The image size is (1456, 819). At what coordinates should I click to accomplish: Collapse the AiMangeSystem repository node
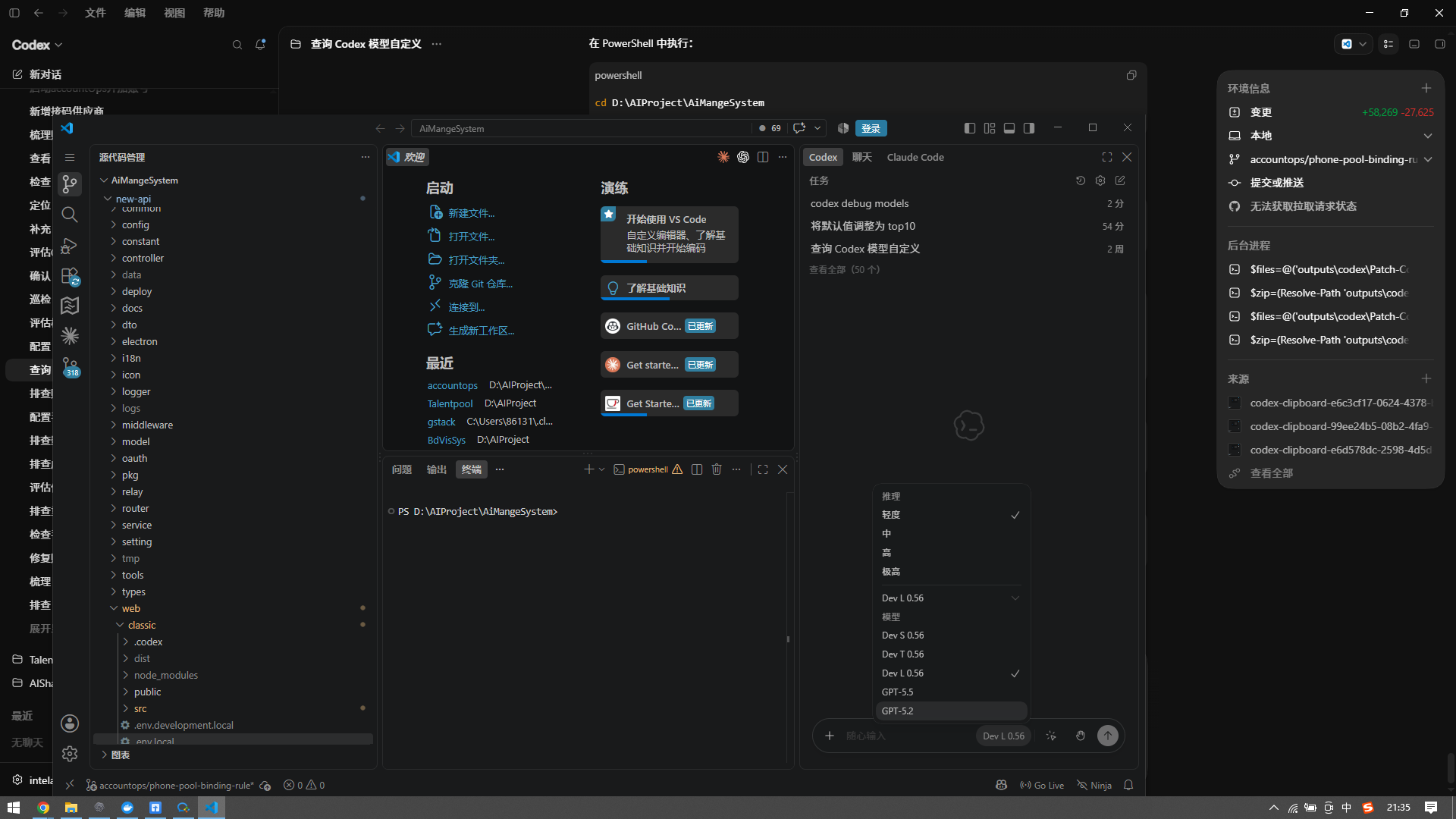coord(104,180)
